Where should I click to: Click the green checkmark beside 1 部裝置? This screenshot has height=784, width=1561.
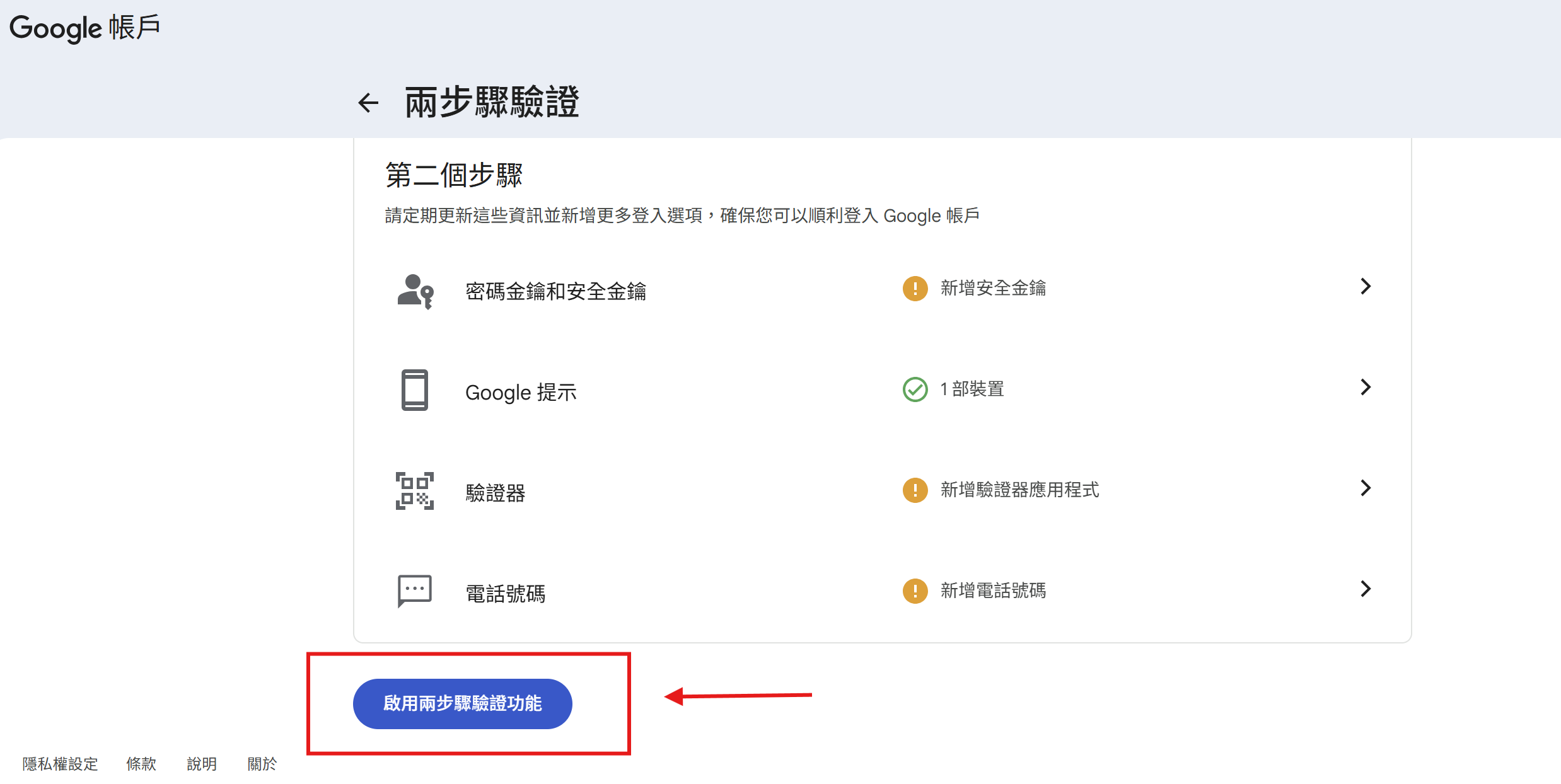915,389
